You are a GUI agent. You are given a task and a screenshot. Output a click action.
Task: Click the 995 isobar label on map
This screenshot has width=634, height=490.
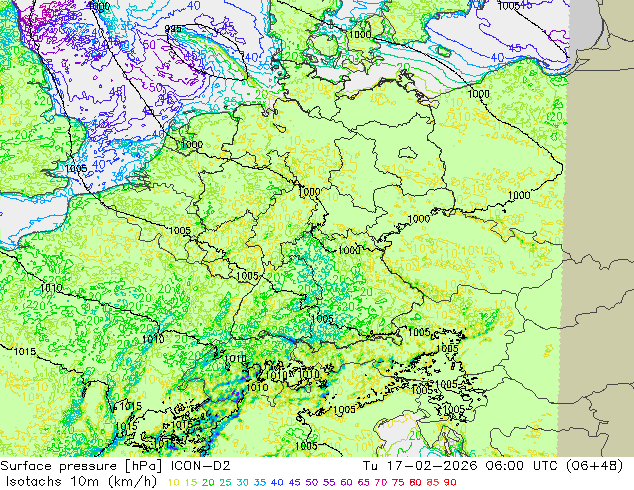pos(173,29)
